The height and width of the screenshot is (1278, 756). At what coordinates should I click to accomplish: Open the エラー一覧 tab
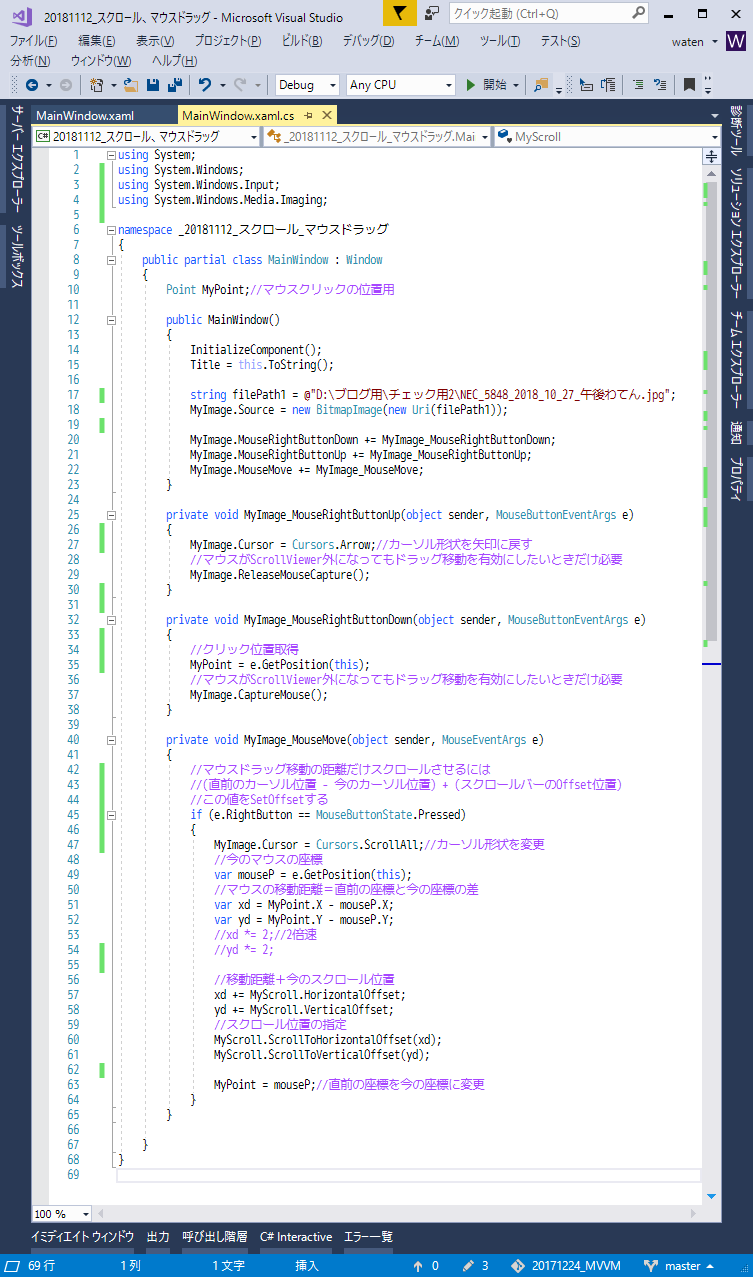tap(368, 1237)
